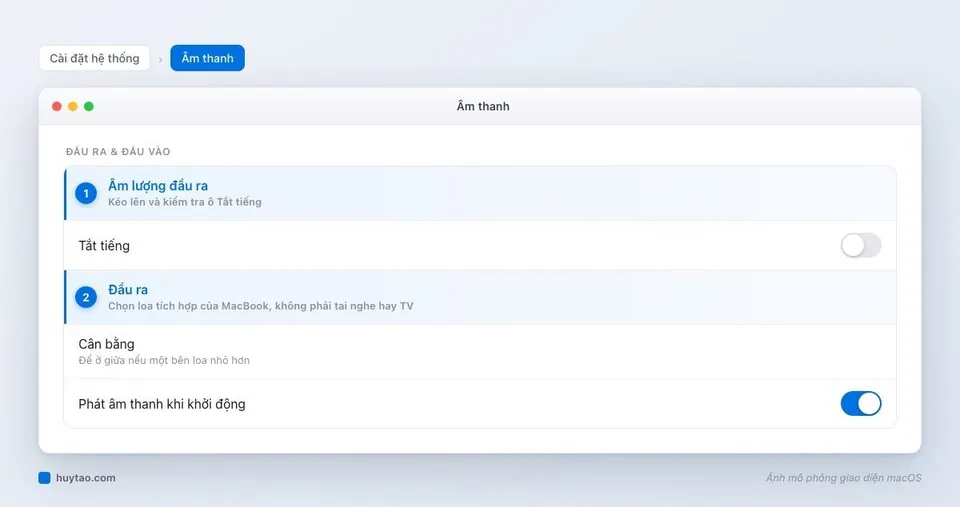Open the huytao.com link
The width and height of the screenshot is (960, 507).
coord(86,478)
